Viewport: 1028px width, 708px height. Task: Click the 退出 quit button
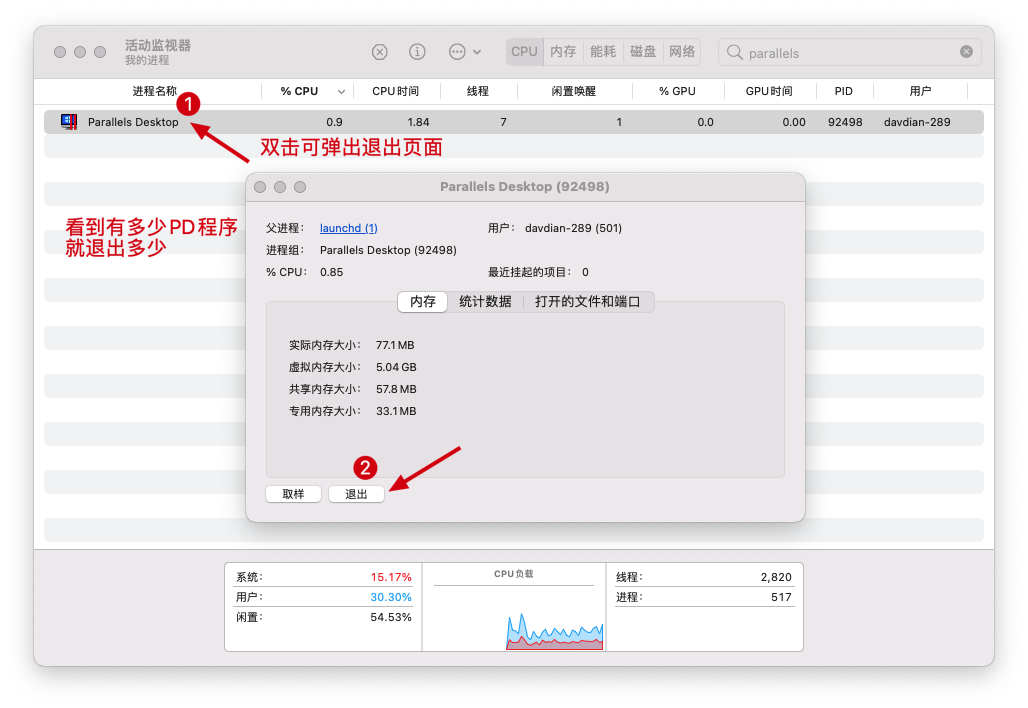point(356,494)
